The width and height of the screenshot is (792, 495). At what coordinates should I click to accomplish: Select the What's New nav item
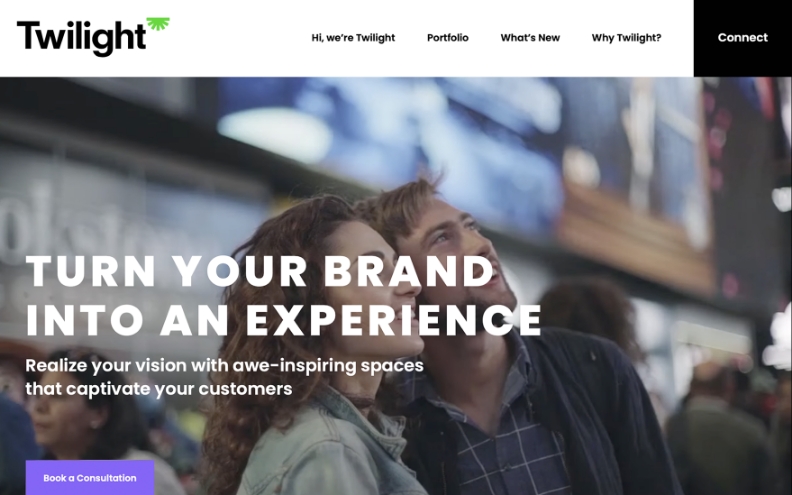tap(530, 38)
